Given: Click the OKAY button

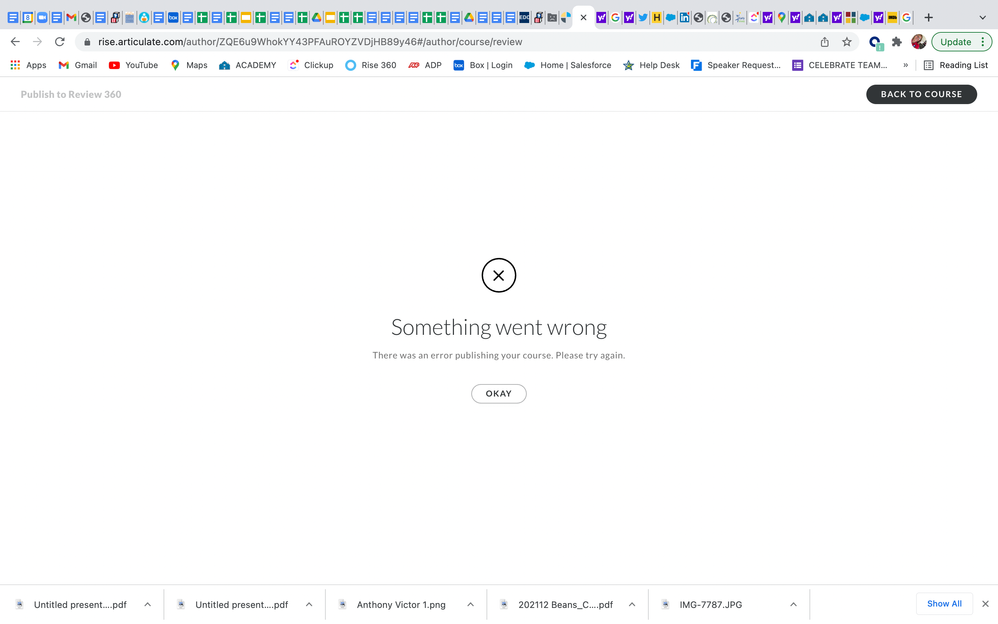Looking at the screenshot, I should (x=498, y=394).
